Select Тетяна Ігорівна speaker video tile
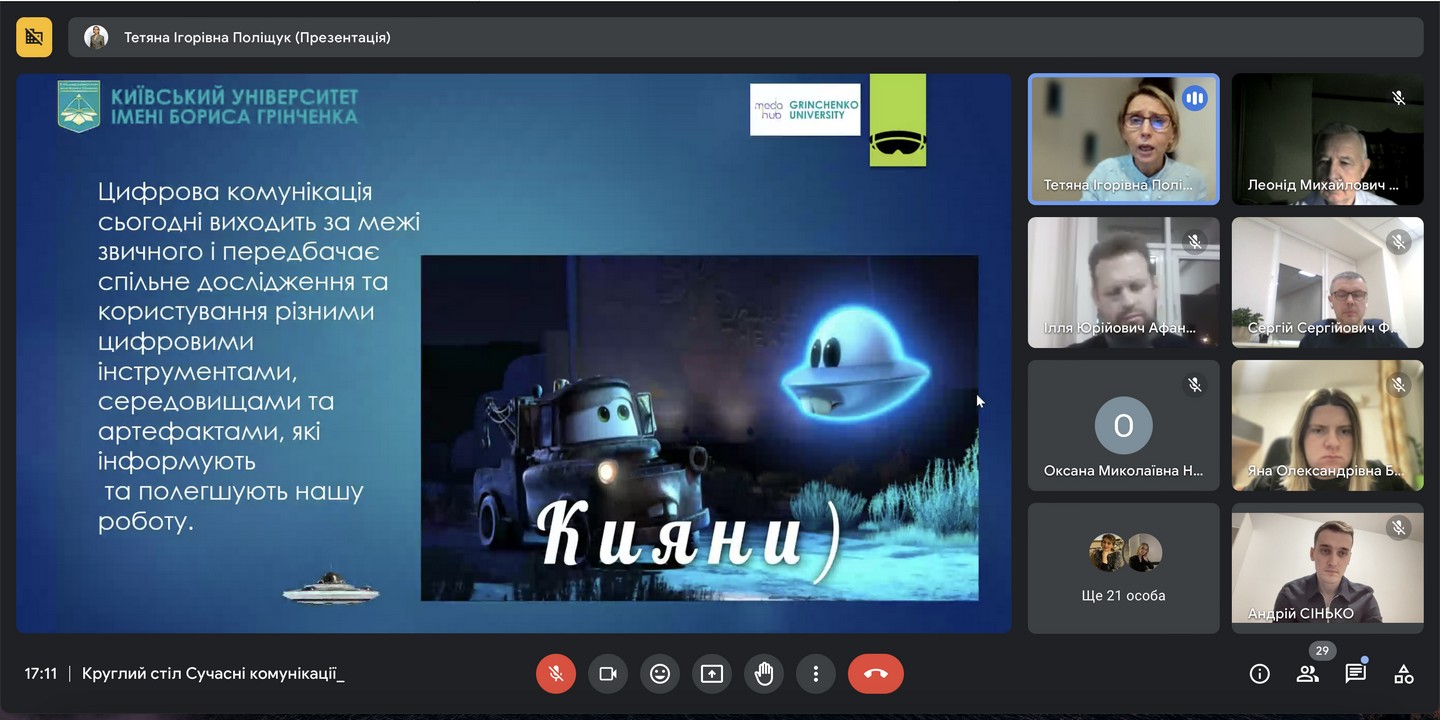Screen dimensions: 1440x720 [x=1123, y=139]
